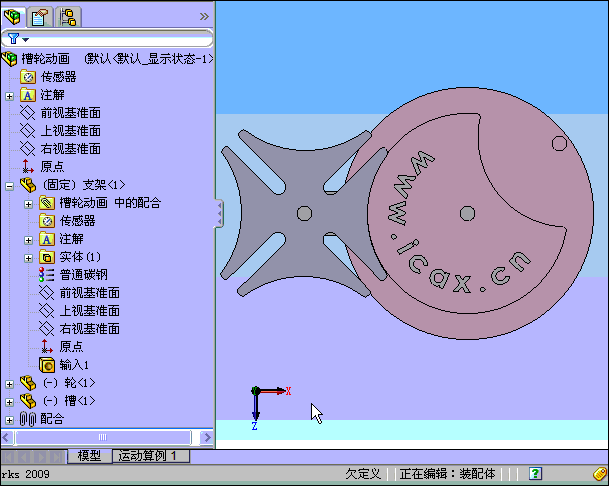Click the 轮<1> part icon
Screen dimensions: 609x486
(28, 383)
